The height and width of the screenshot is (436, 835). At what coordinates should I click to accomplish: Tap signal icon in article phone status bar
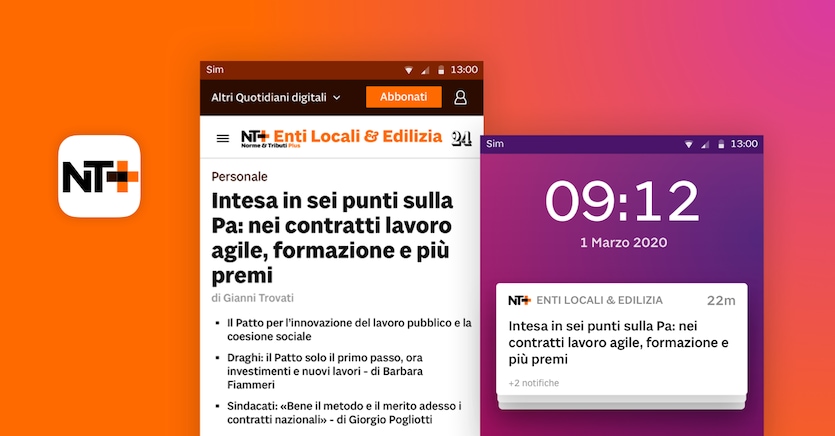[425, 70]
